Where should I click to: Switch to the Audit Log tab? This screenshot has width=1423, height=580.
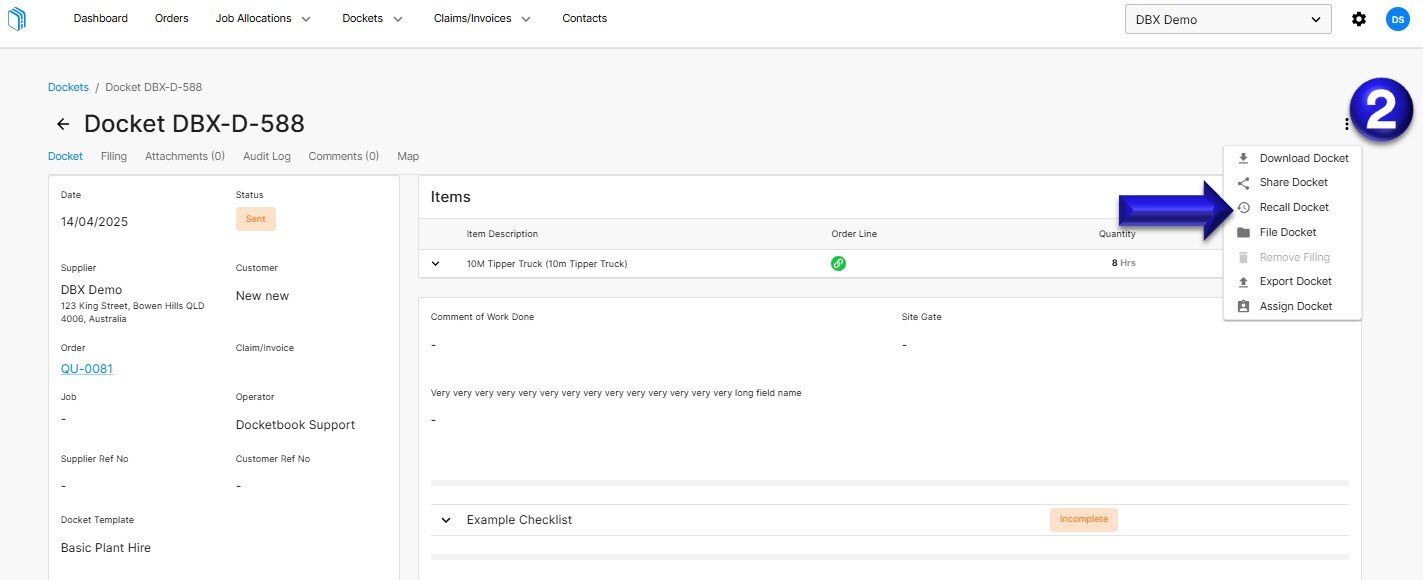tap(267, 156)
